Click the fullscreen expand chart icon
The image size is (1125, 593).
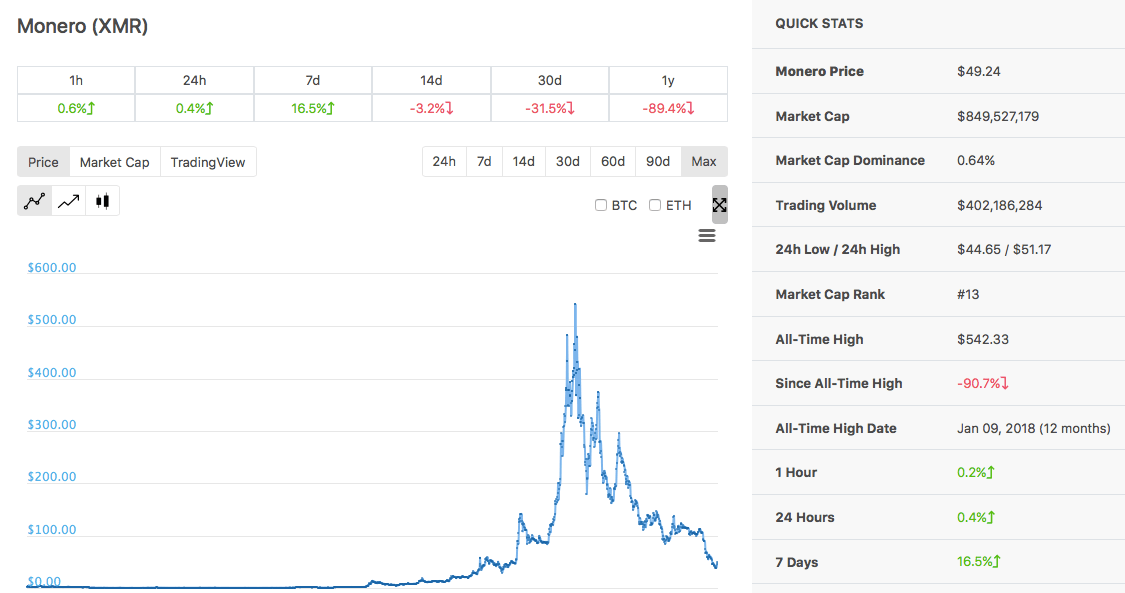pos(719,205)
